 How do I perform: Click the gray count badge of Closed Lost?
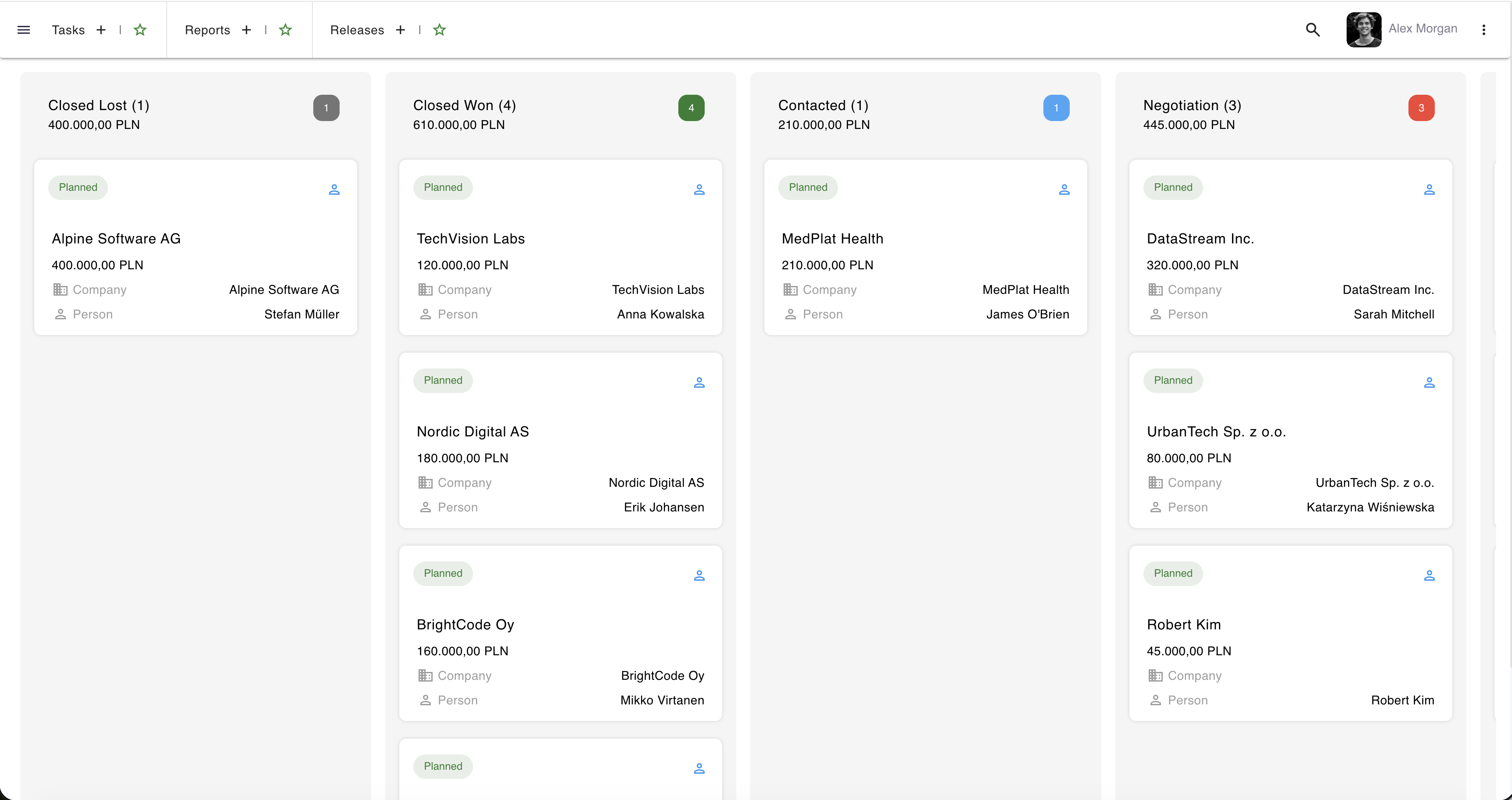(x=326, y=108)
